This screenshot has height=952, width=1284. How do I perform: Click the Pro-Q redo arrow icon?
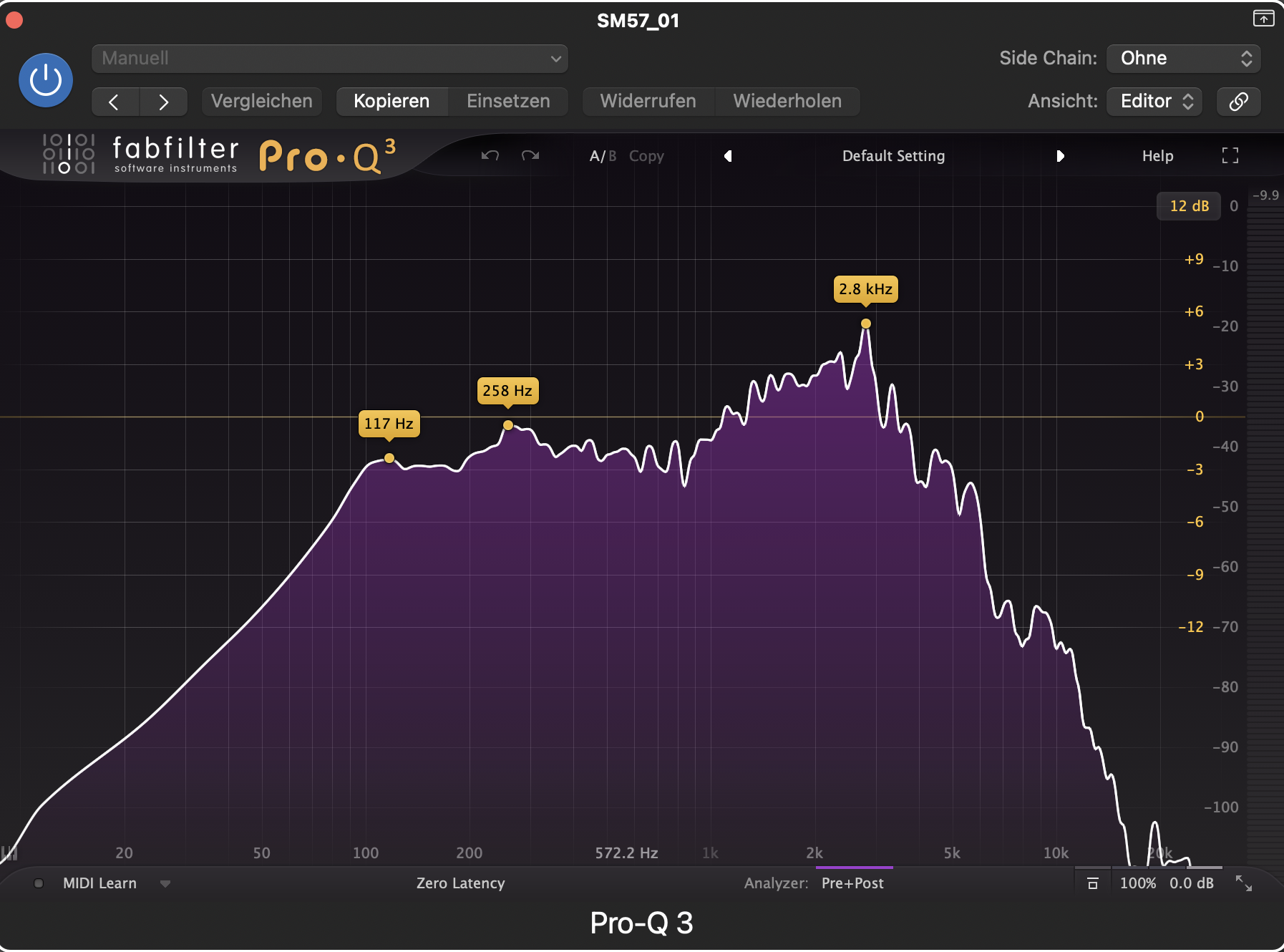click(x=530, y=155)
